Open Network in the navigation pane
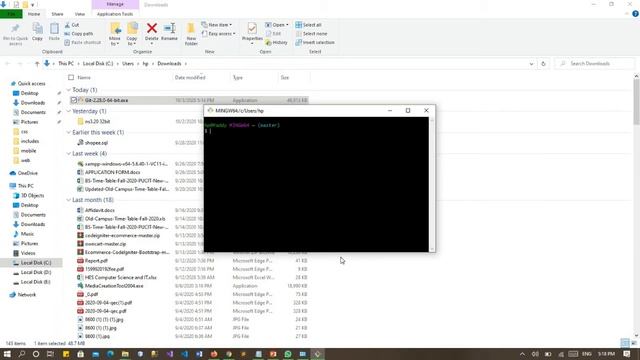This screenshot has height=360, width=640. point(27,295)
